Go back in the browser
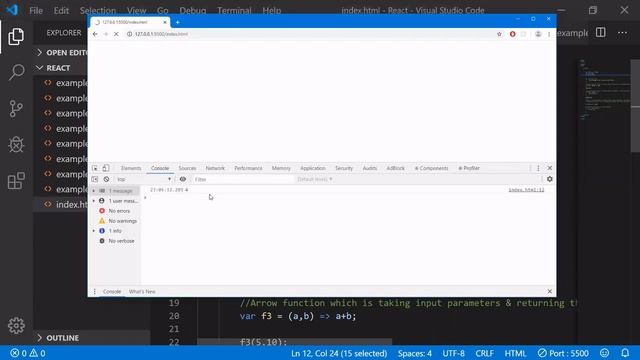This screenshot has height=360, width=640. tap(95, 34)
